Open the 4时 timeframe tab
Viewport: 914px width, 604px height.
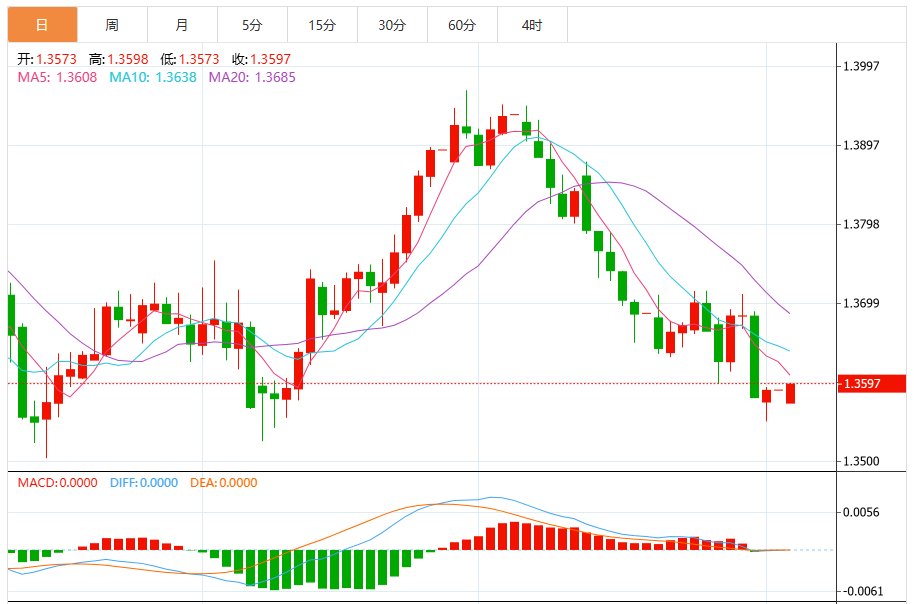[x=532, y=25]
